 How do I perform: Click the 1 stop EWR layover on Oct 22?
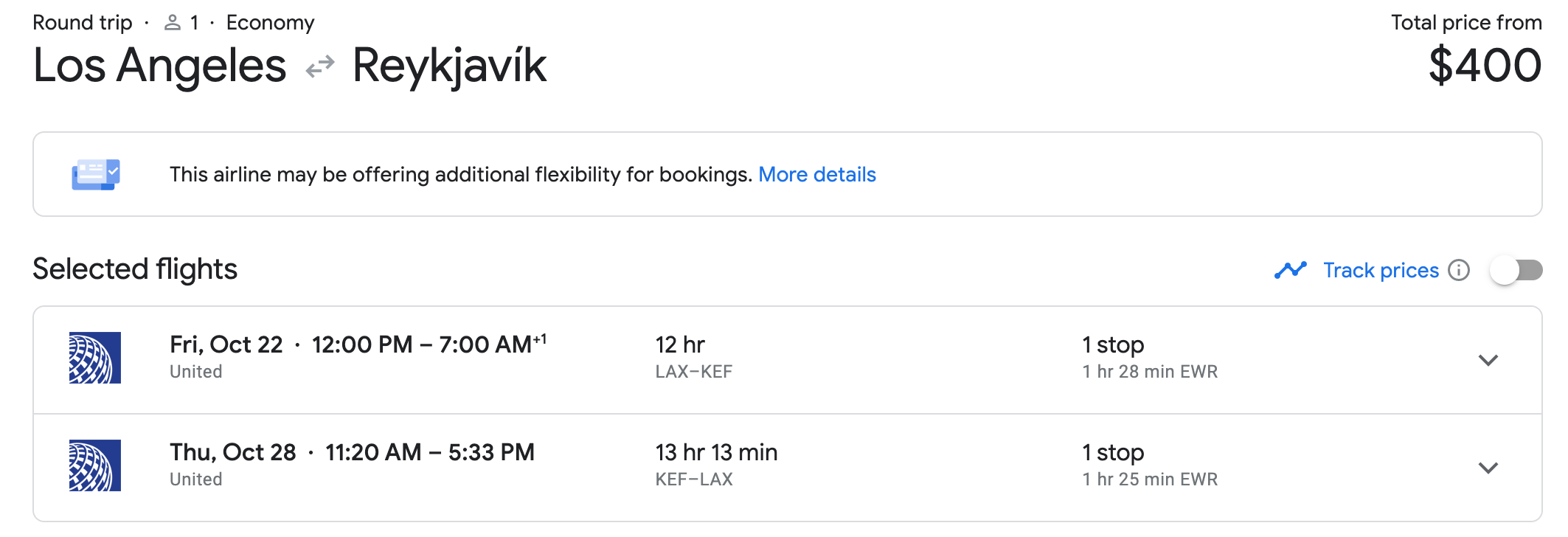tap(1149, 358)
